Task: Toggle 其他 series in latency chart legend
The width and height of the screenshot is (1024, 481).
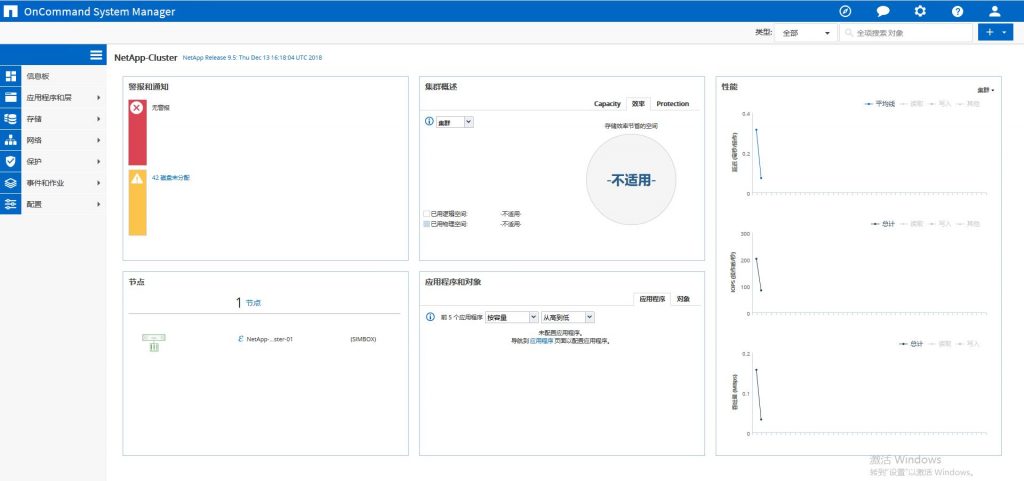Action: pos(968,104)
